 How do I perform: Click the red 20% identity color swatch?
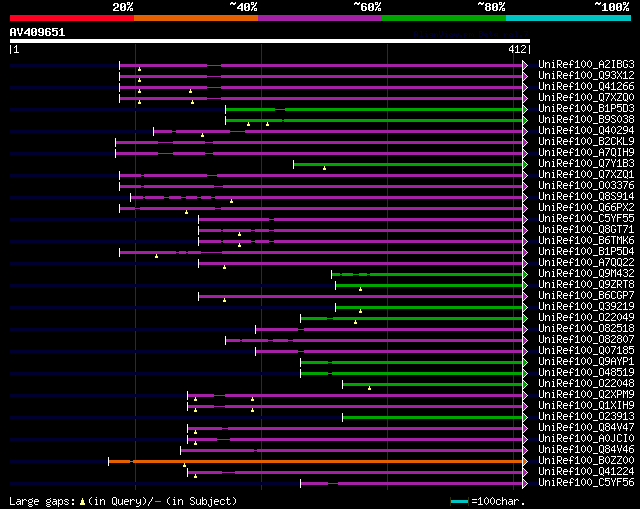72,18
